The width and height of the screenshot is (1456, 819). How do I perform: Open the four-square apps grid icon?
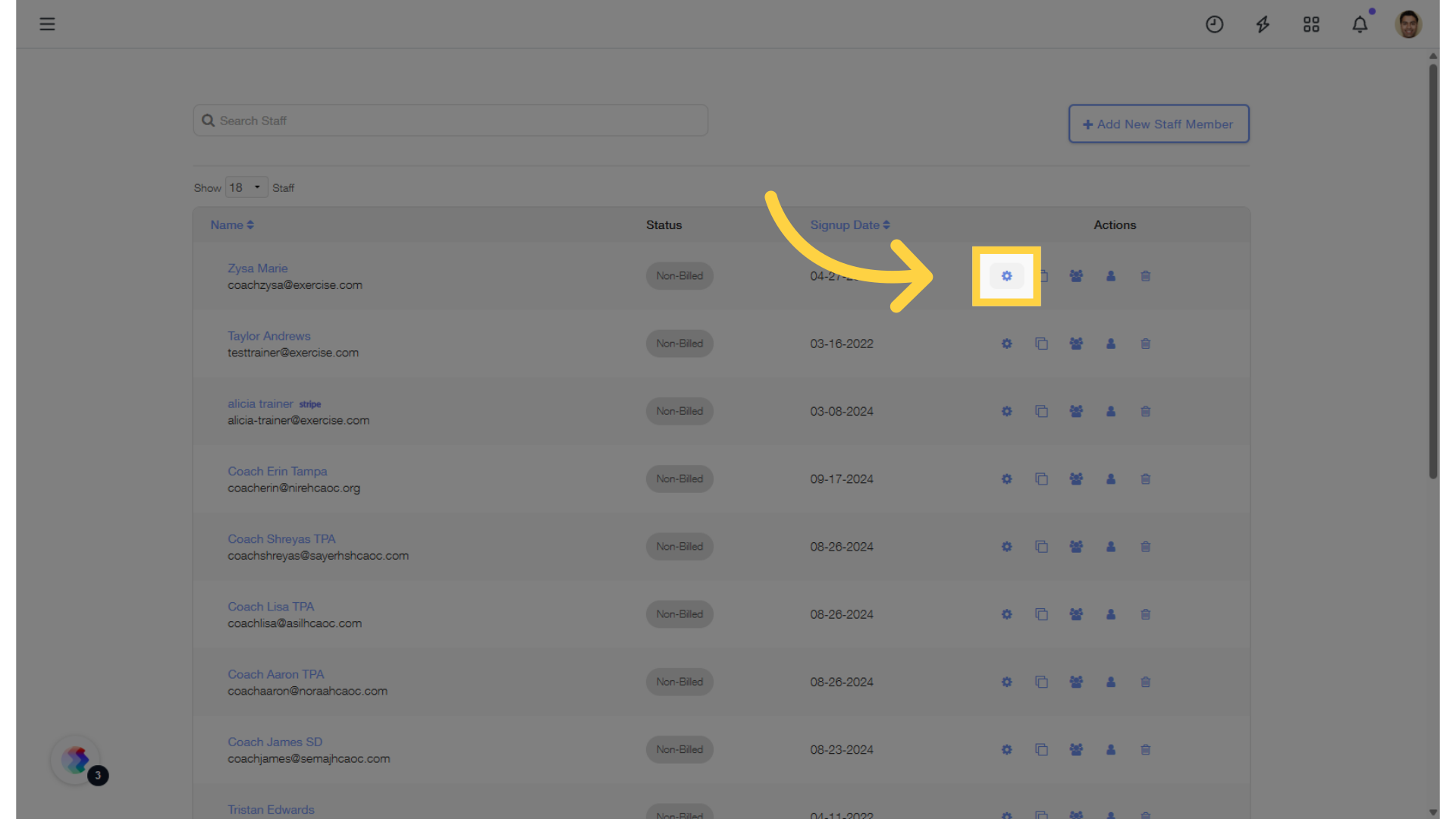click(1311, 24)
